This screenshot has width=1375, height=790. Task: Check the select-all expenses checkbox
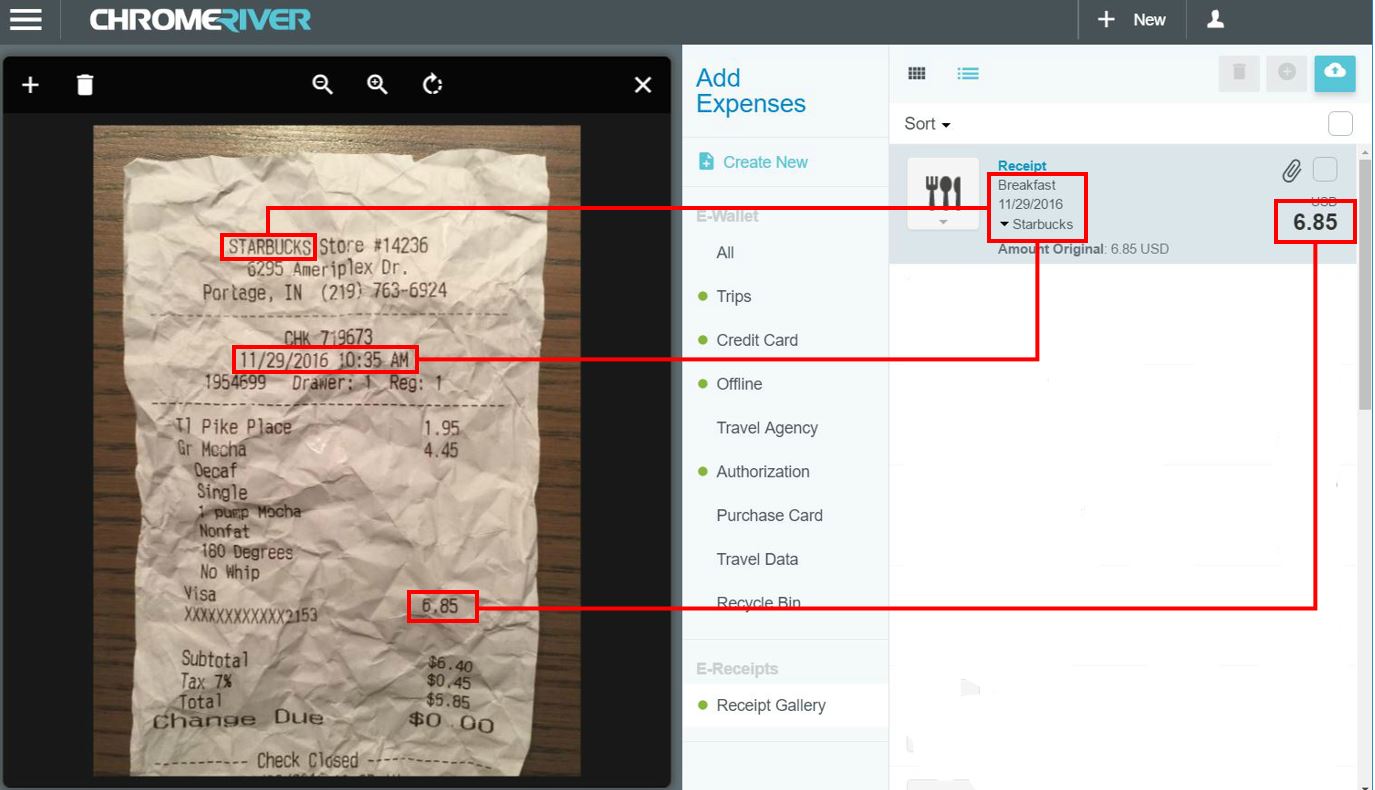tap(1340, 123)
